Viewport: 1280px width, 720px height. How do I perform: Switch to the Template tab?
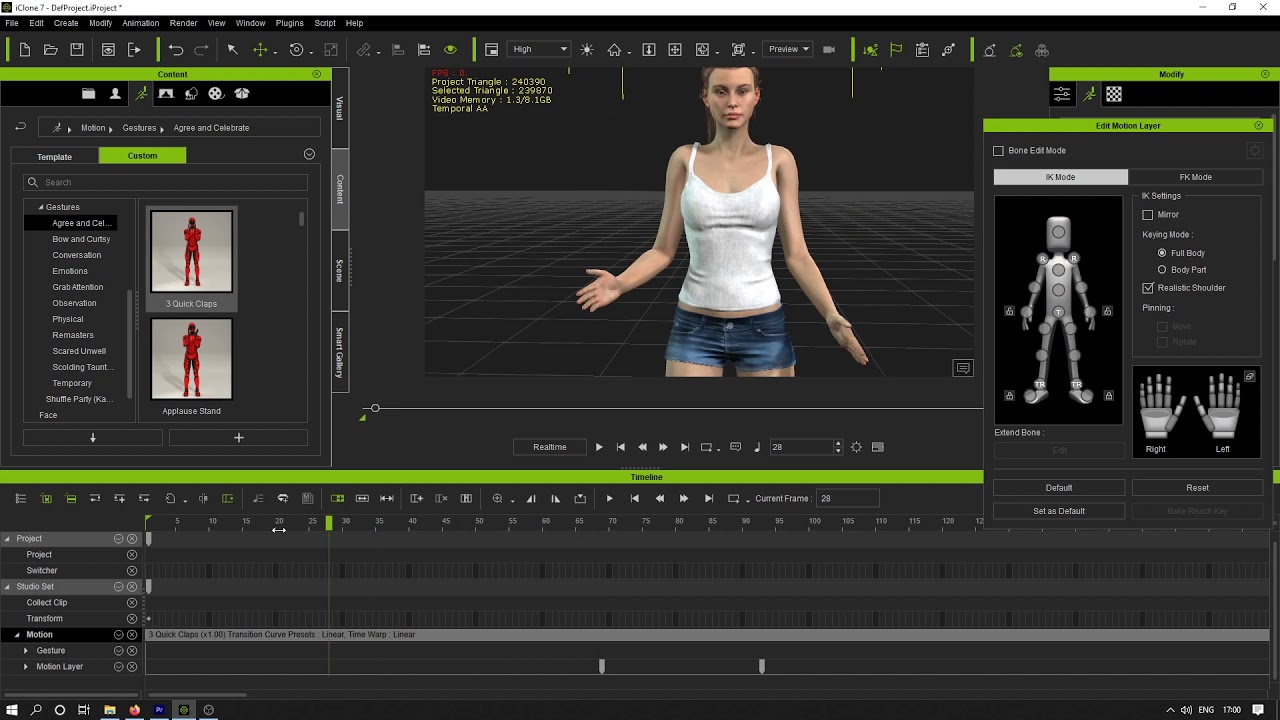pos(55,156)
